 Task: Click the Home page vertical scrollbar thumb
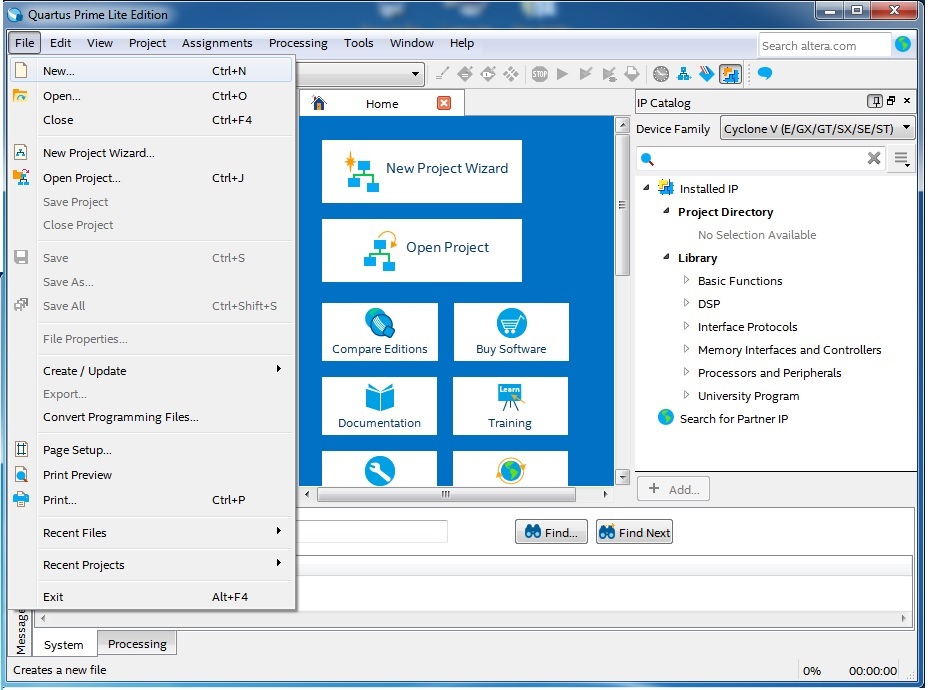(622, 205)
